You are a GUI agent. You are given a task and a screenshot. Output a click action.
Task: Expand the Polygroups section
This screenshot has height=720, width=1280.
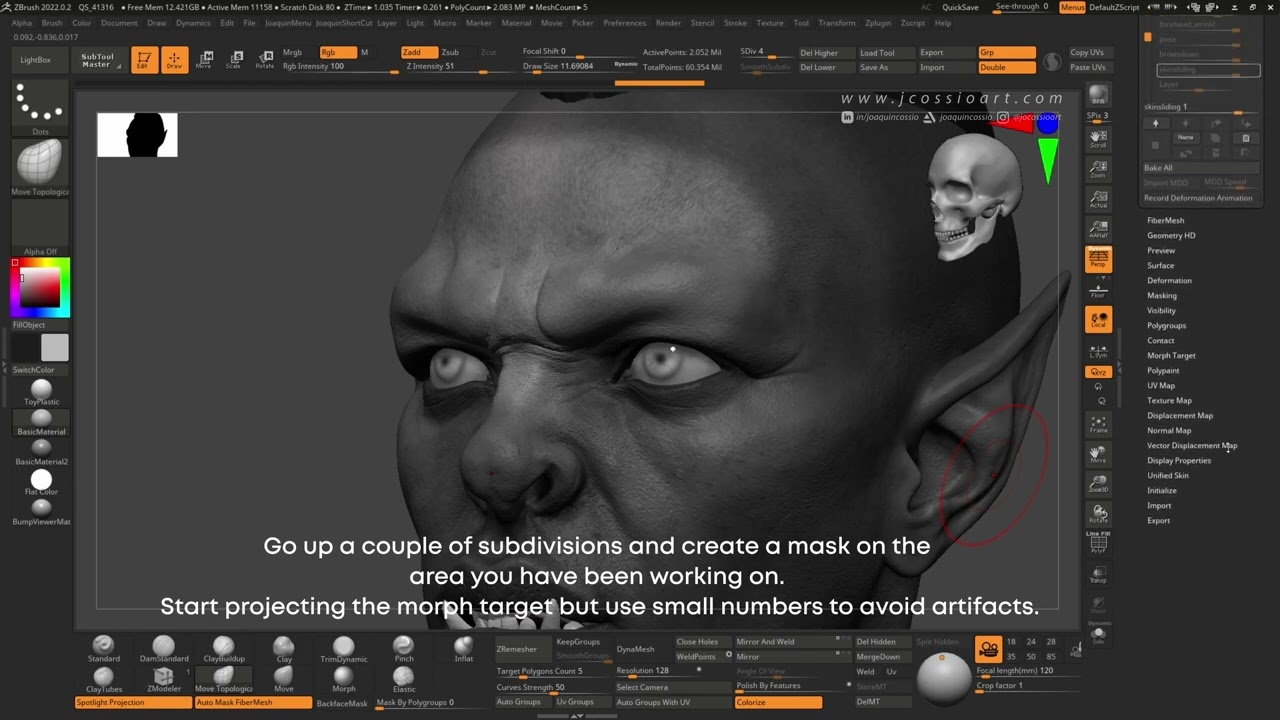1166,325
